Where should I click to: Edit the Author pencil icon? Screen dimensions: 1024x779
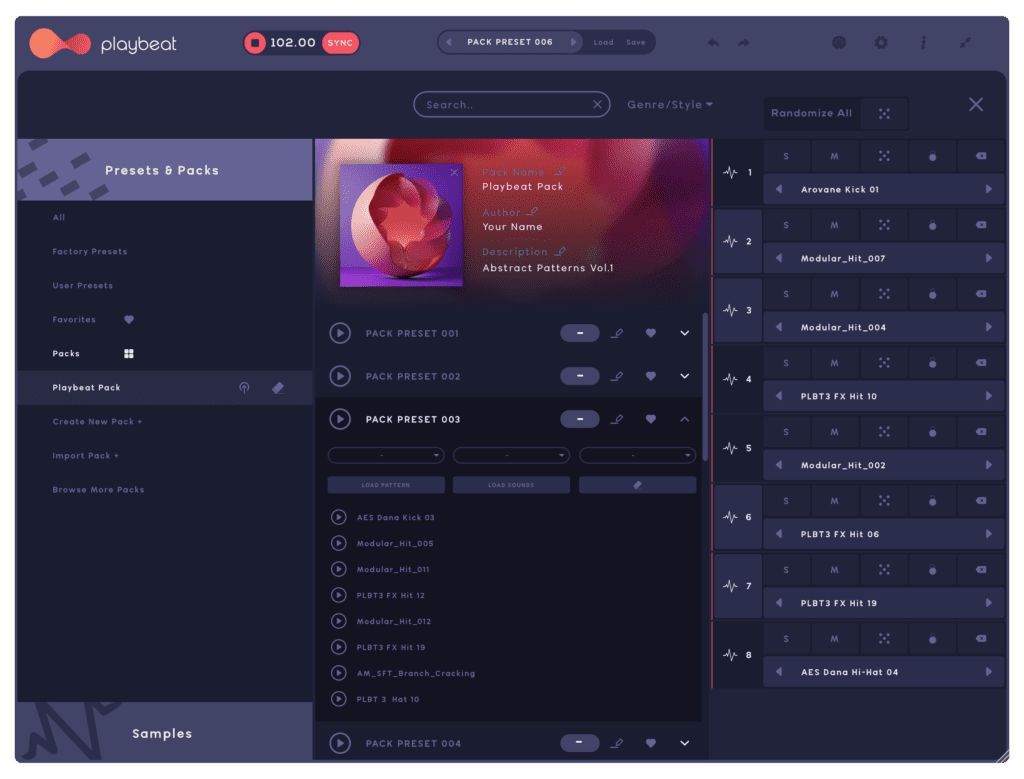[x=532, y=212]
